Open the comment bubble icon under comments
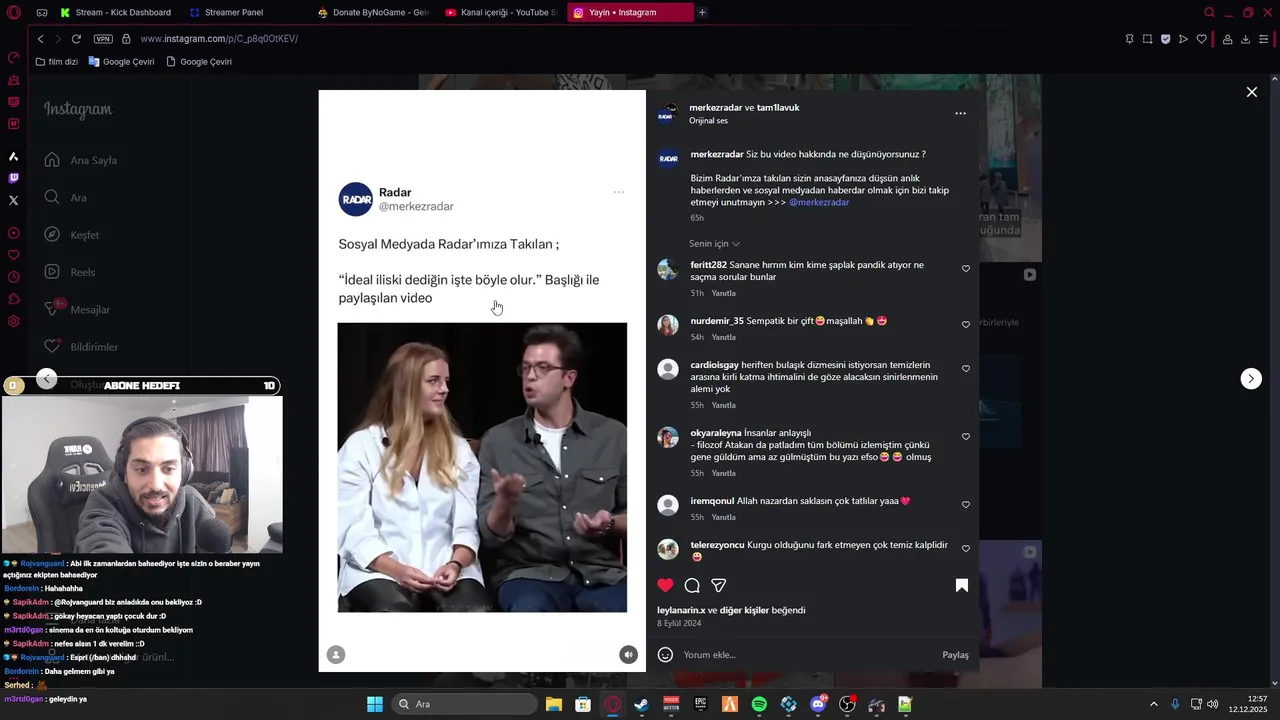The image size is (1280, 720). [692, 585]
